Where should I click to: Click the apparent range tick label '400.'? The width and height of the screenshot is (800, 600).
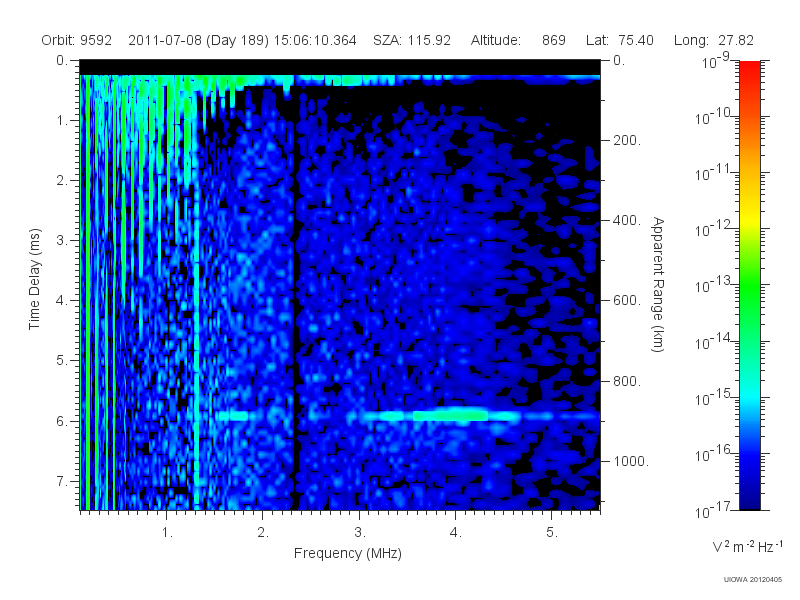(x=627, y=220)
